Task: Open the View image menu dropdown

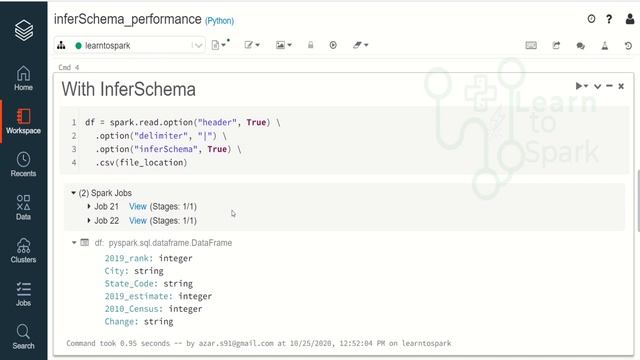Action: click(283, 45)
